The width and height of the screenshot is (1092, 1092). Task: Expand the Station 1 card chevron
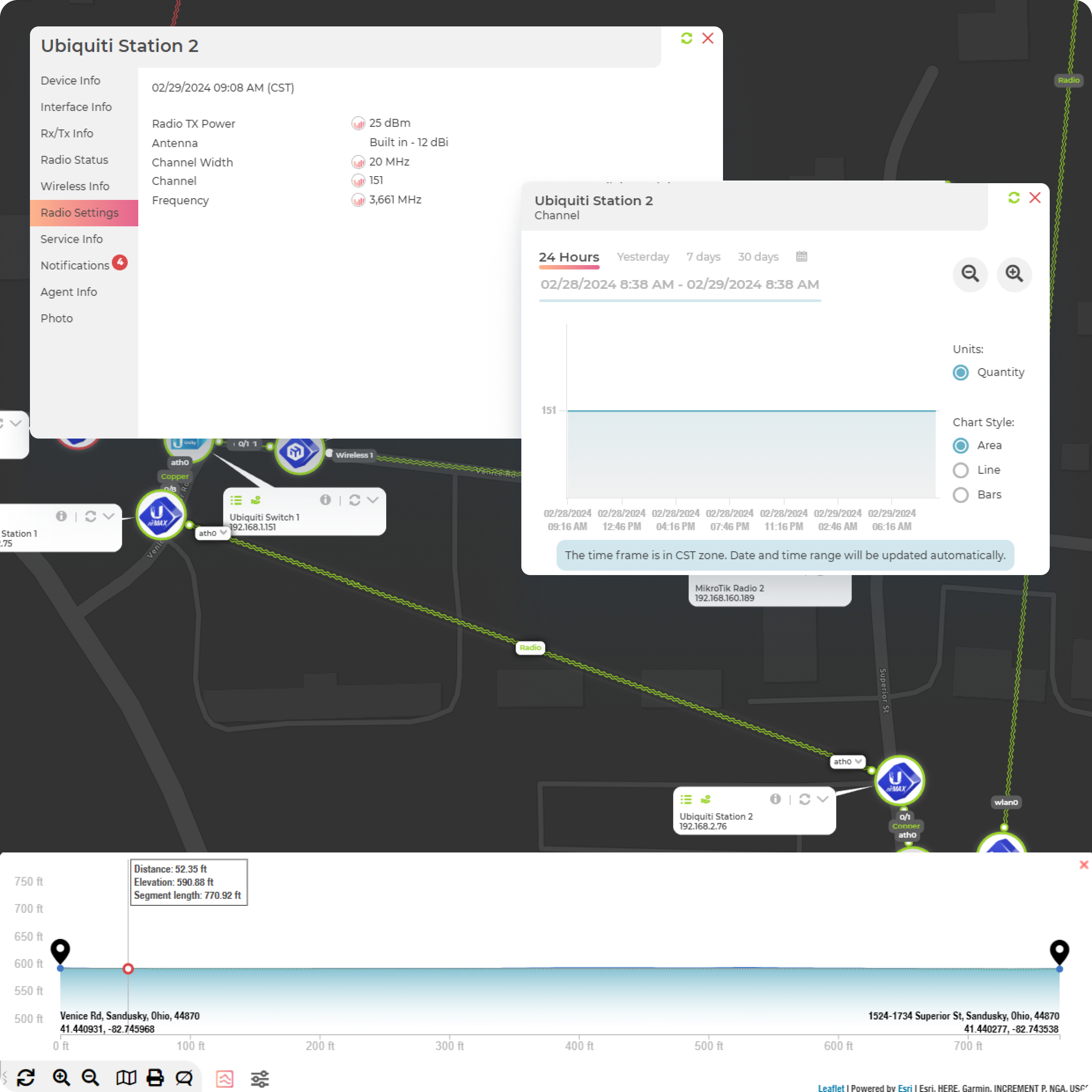click(x=108, y=516)
